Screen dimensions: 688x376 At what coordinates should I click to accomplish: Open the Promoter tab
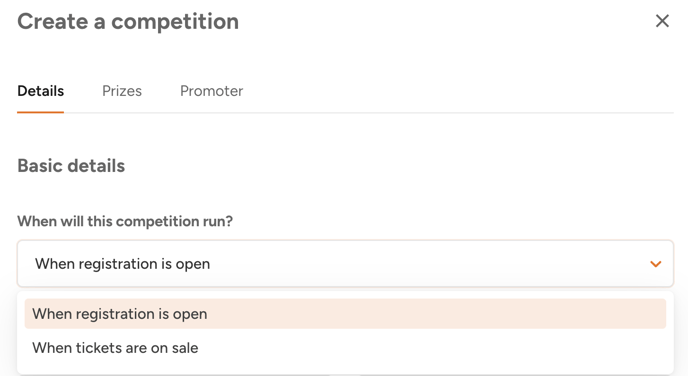[x=211, y=91]
